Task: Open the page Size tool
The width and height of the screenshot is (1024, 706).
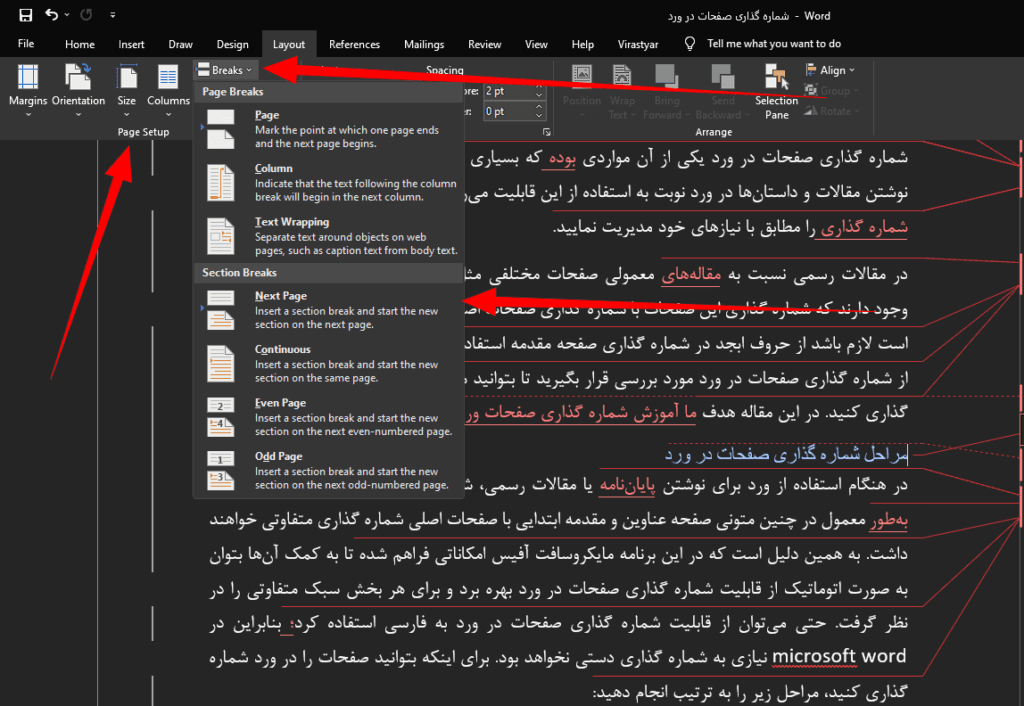Action: 126,88
